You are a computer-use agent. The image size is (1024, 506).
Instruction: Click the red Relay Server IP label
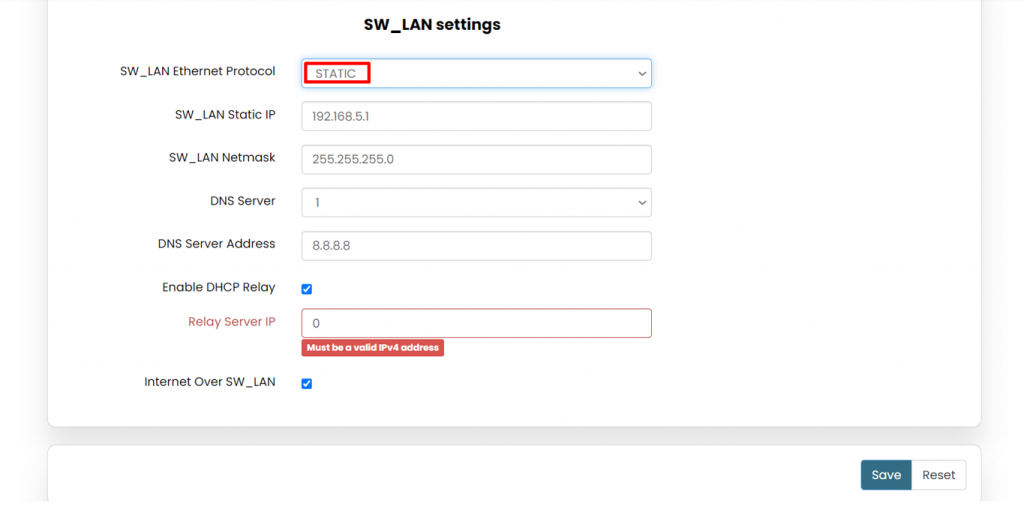point(231,322)
